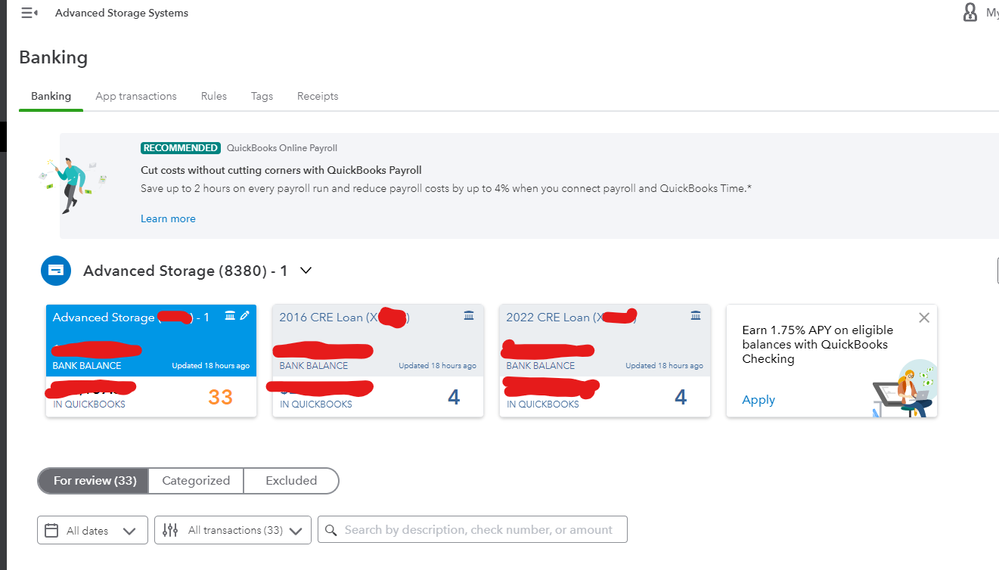
Task: Open the All transactions (33) filter dropdown
Action: click(x=233, y=530)
